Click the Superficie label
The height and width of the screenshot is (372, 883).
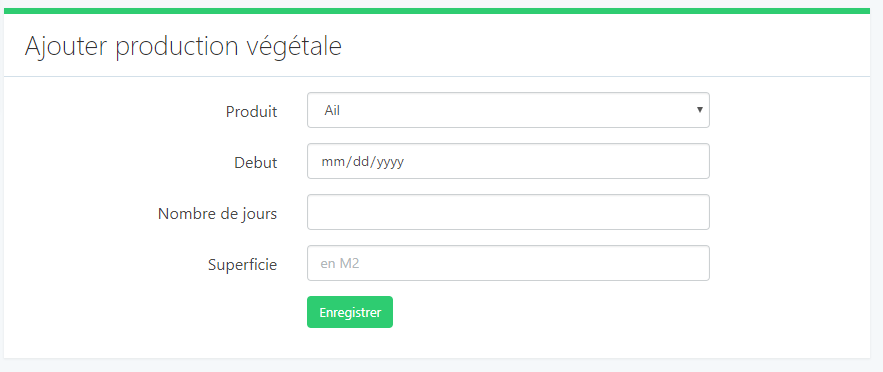(242, 265)
